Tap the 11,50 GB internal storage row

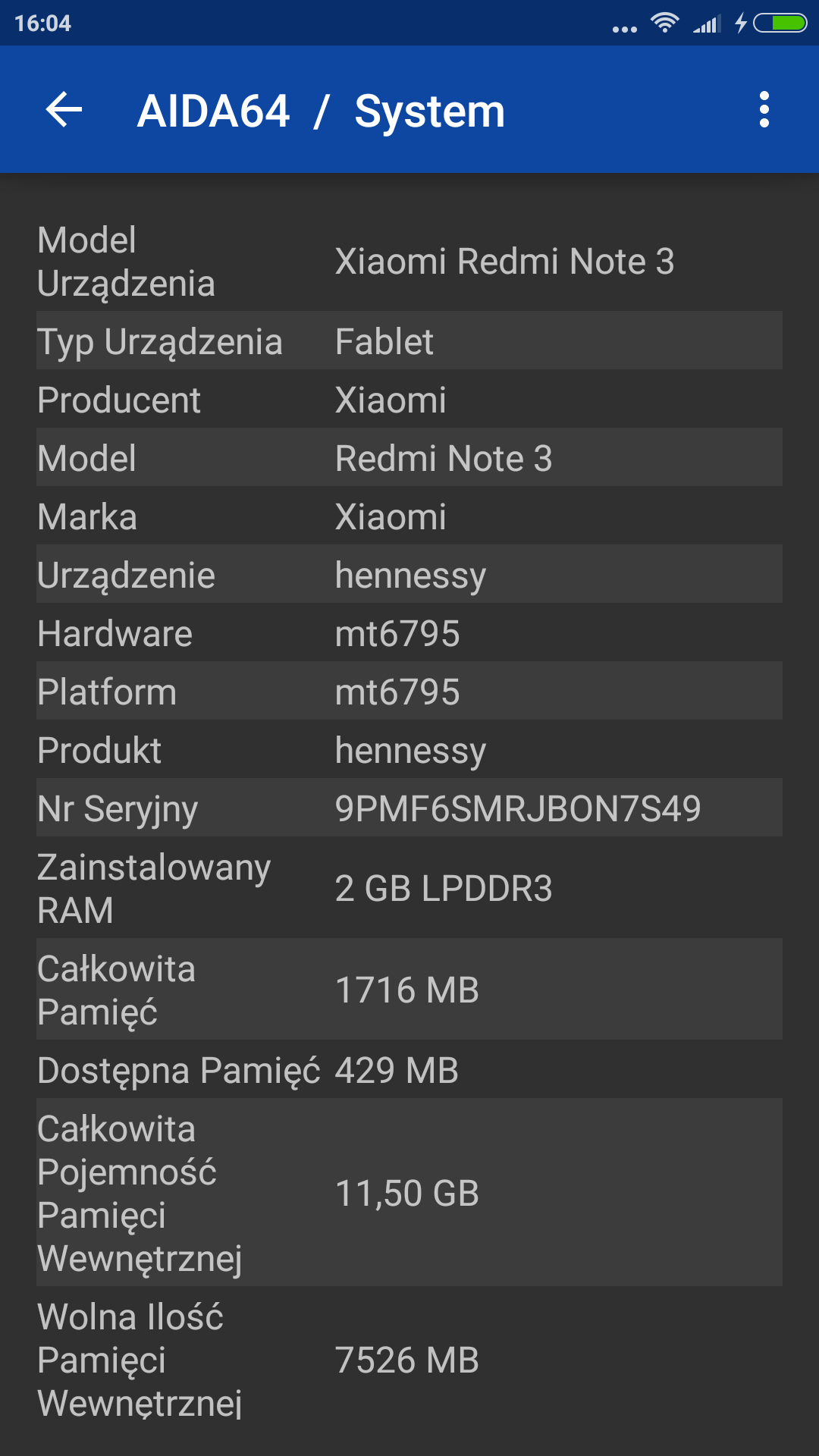(409, 1193)
